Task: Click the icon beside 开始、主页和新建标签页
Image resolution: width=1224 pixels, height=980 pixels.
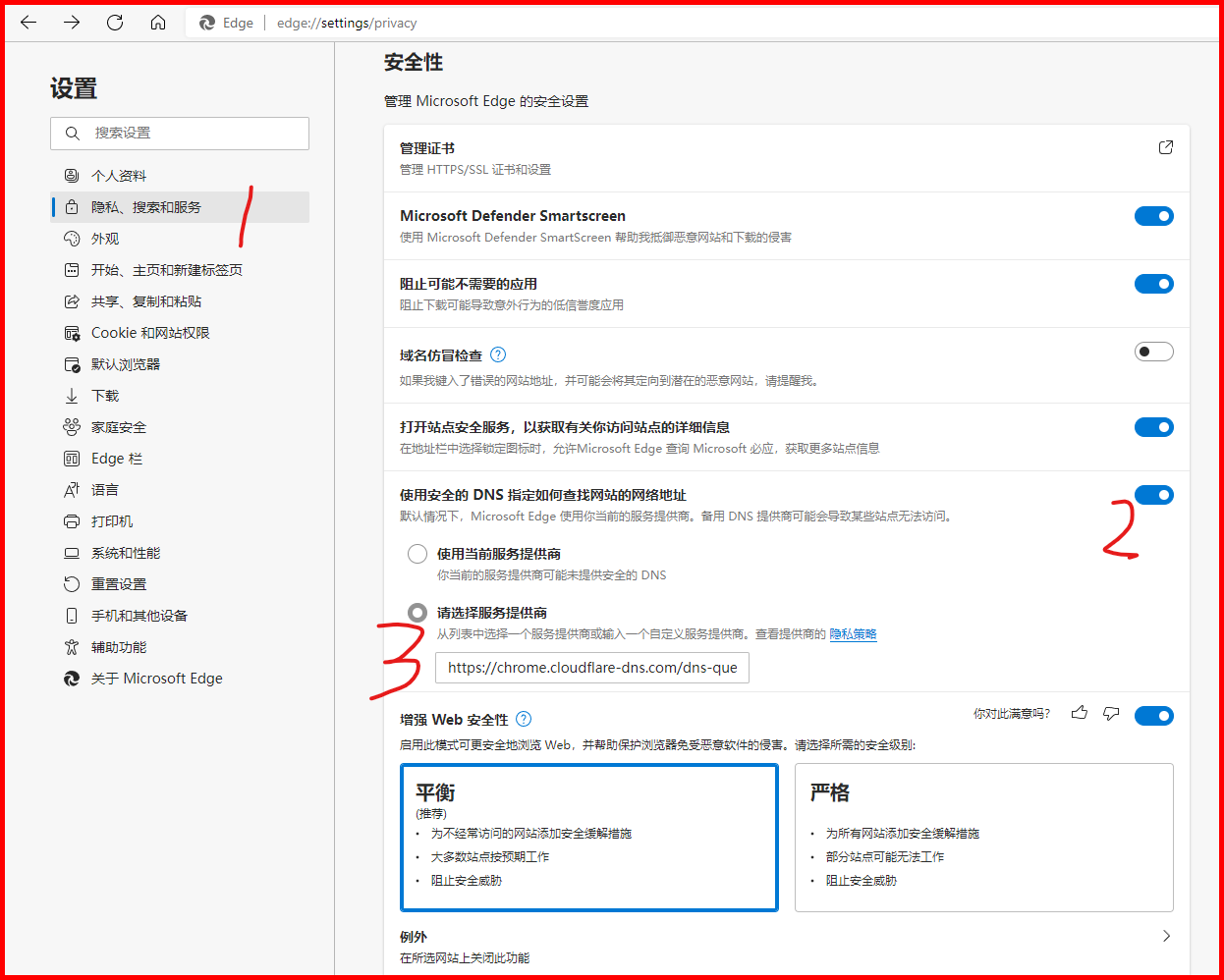Action: tap(72, 270)
